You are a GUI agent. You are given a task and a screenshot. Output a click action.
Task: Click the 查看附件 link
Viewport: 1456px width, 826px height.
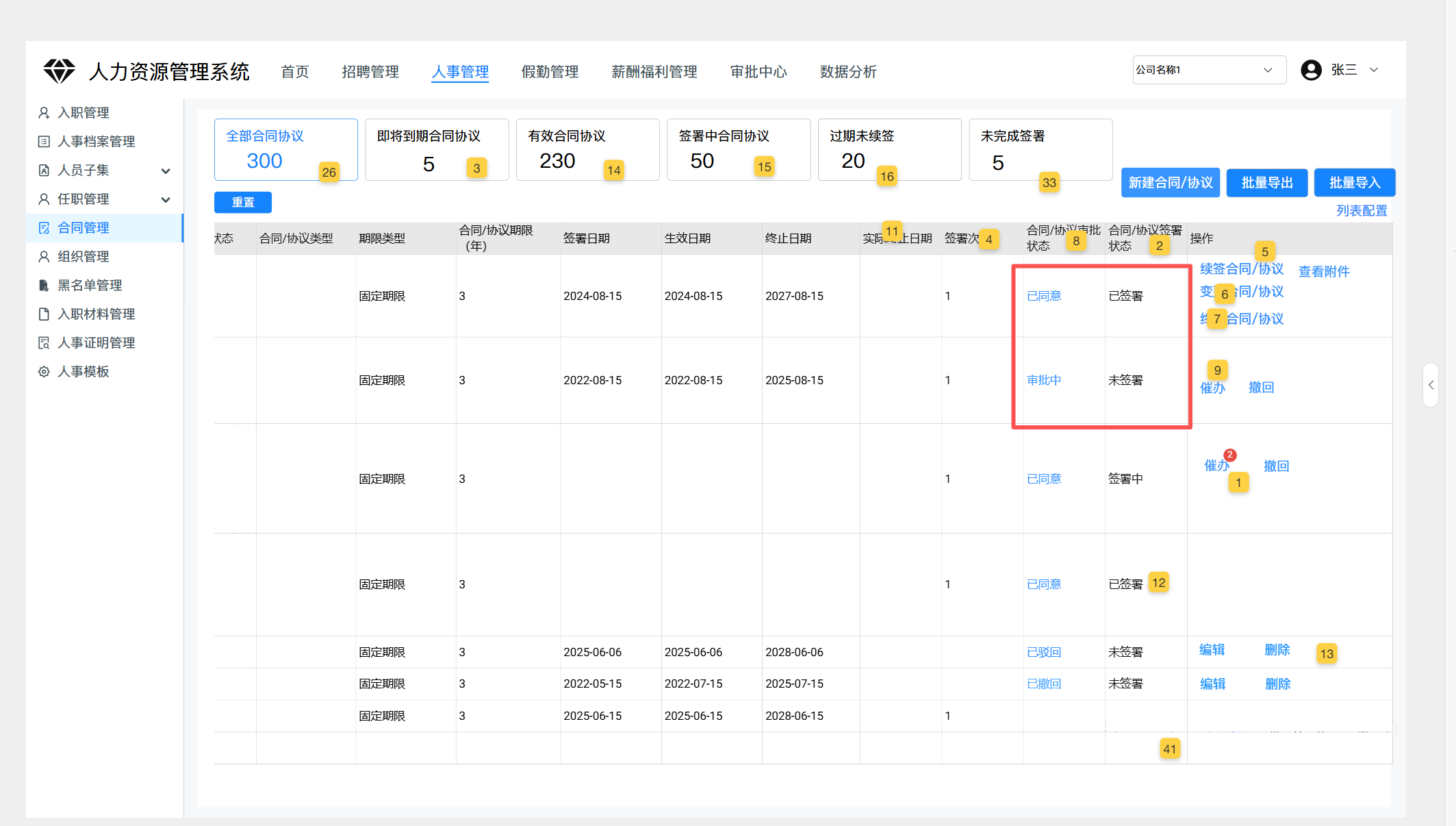[1323, 271]
